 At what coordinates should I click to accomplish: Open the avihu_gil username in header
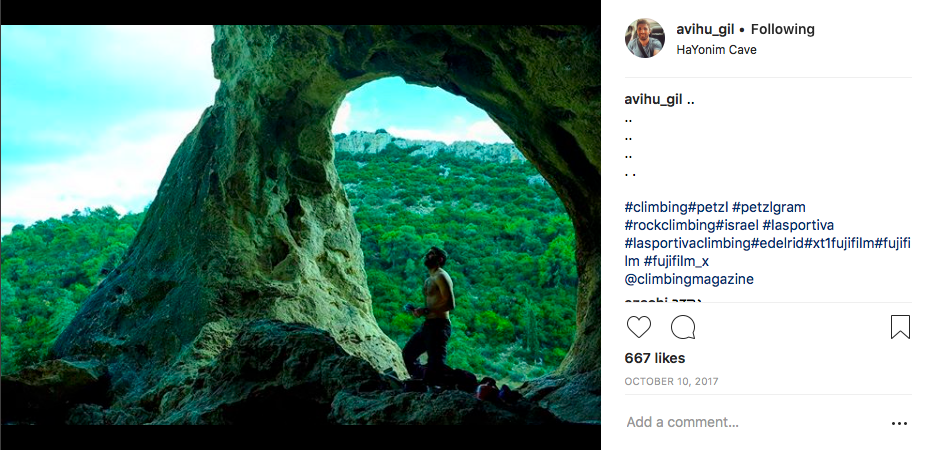tap(704, 29)
